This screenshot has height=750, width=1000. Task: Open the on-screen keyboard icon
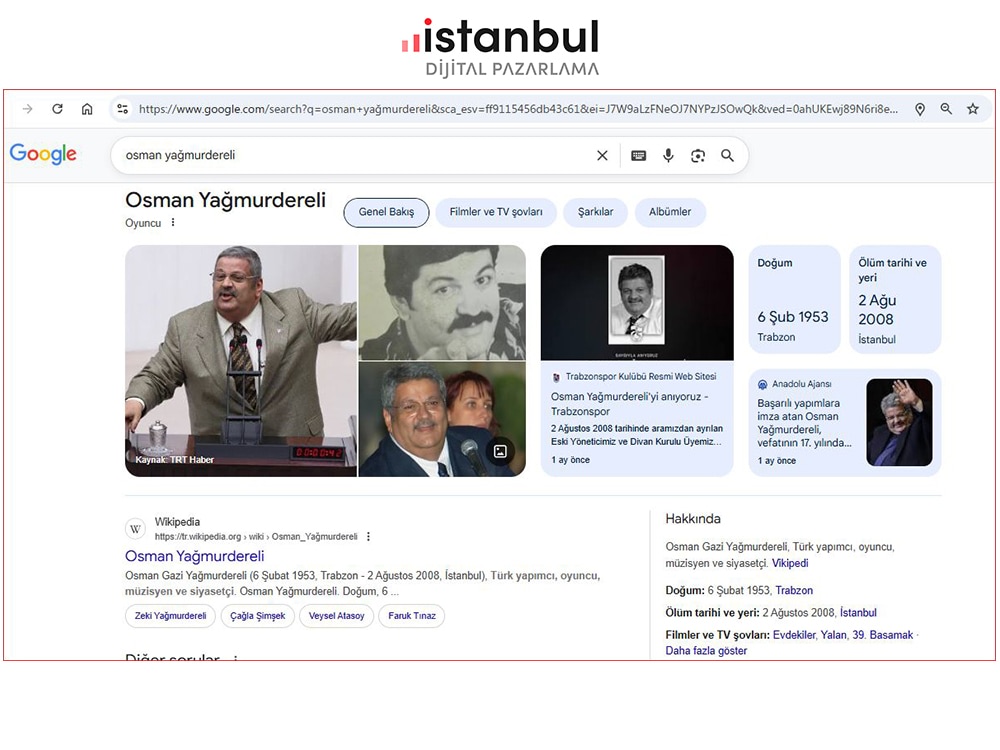click(x=638, y=156)
